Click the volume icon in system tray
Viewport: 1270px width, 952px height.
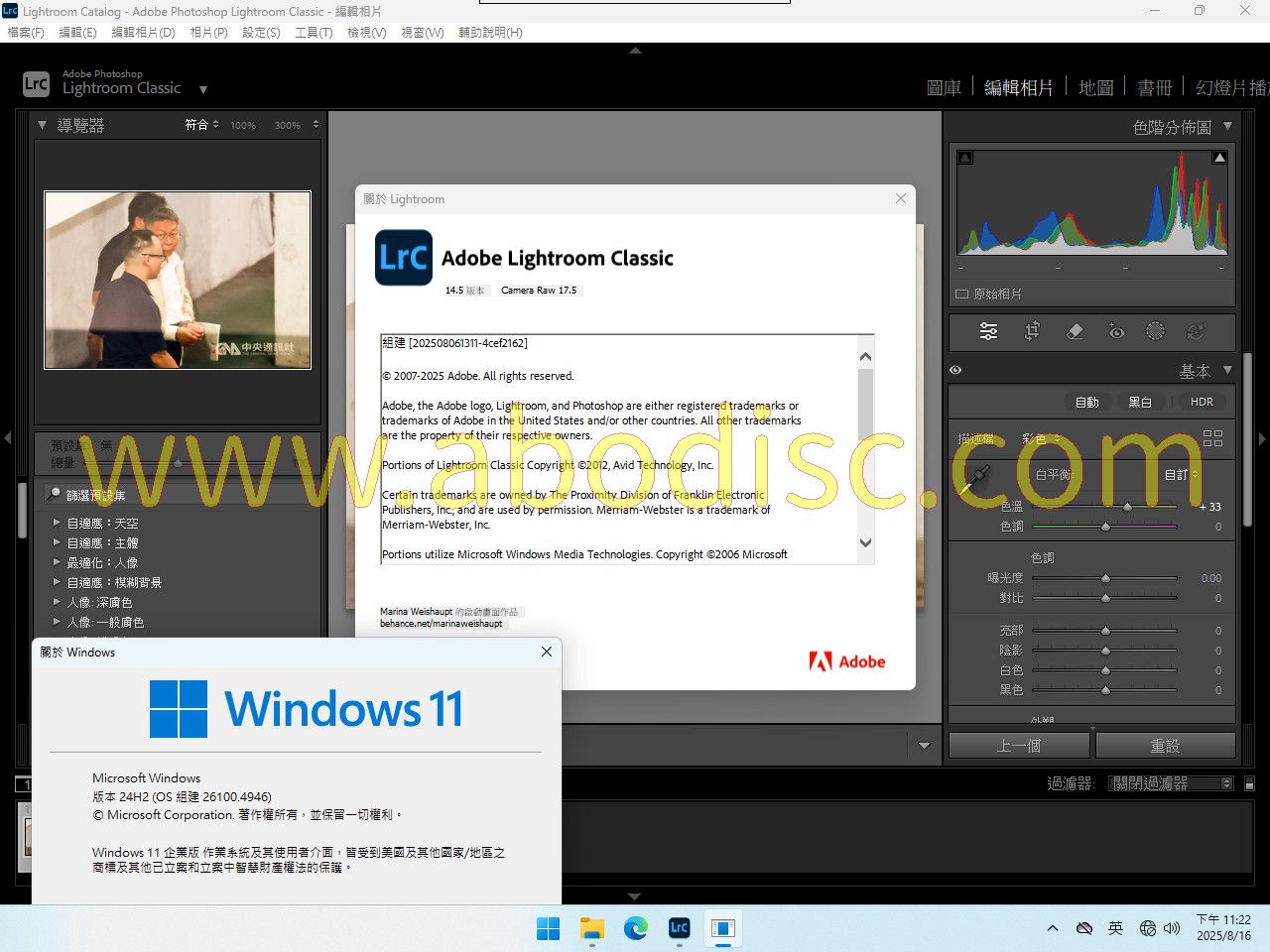[x=1172, y=928]
